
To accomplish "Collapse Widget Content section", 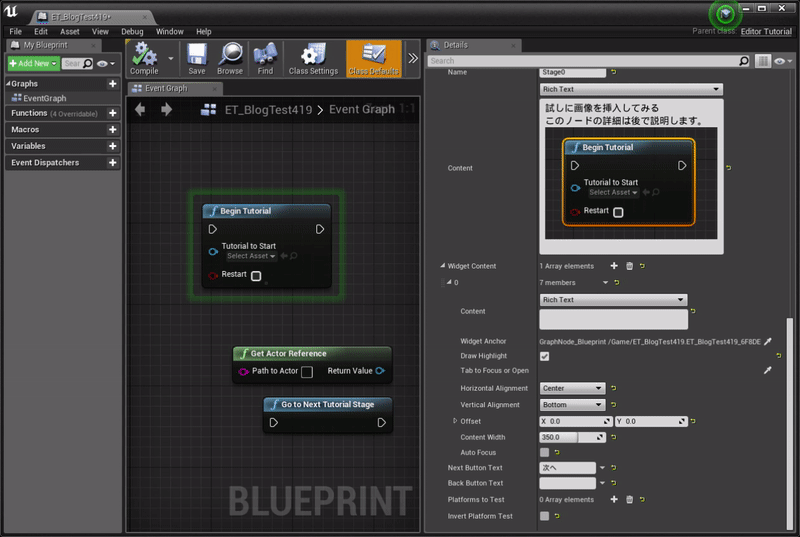I will point(443,266).
